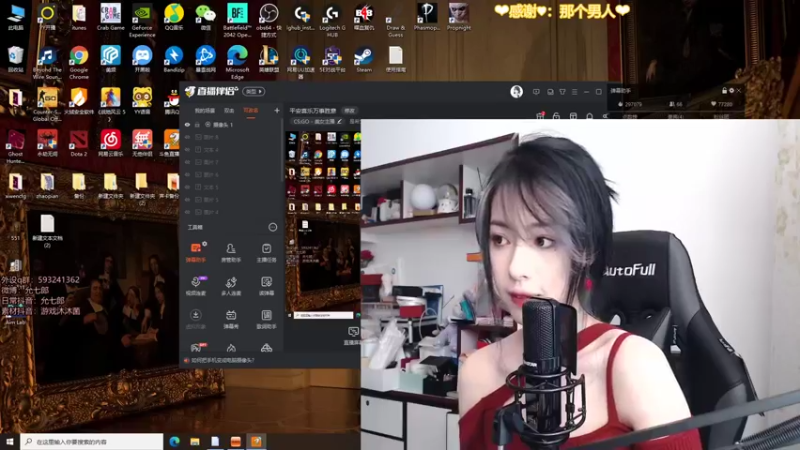Launch Dota 2 desktop shortcut
The height and width of the screenshot is (450, 800).
click(79, 143)
